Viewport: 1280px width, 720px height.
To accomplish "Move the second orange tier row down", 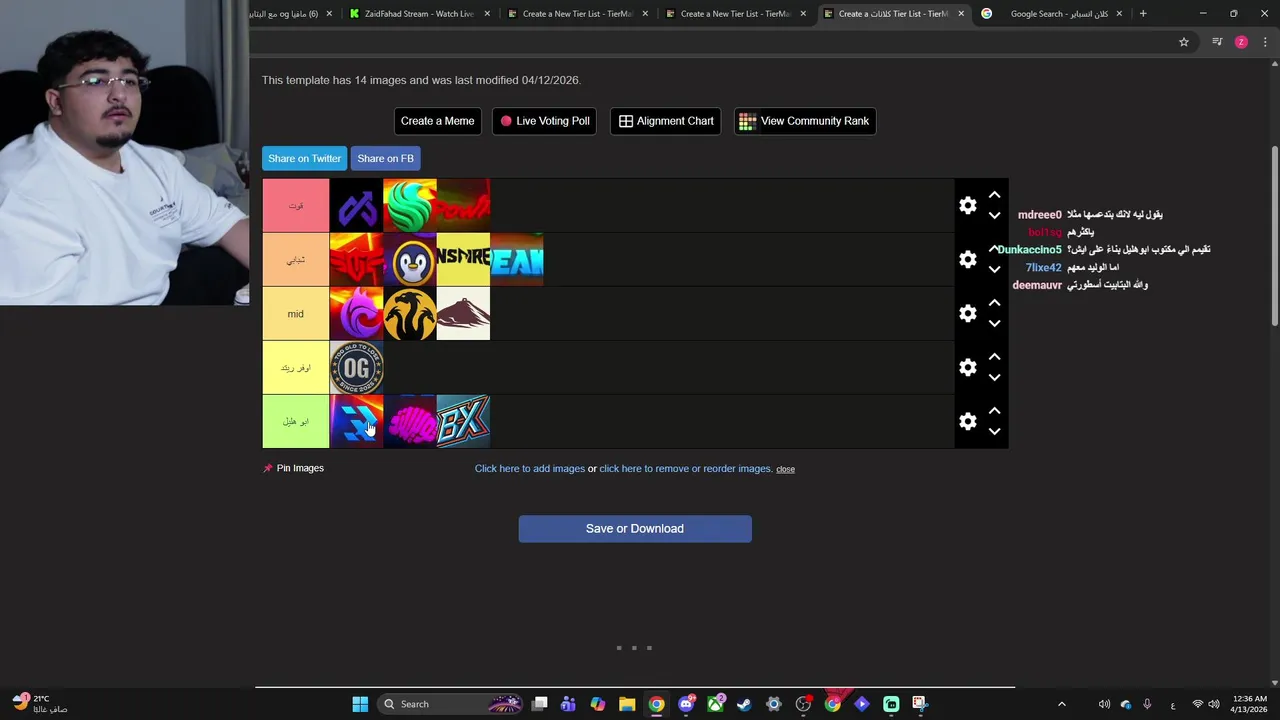I will 994,269.
